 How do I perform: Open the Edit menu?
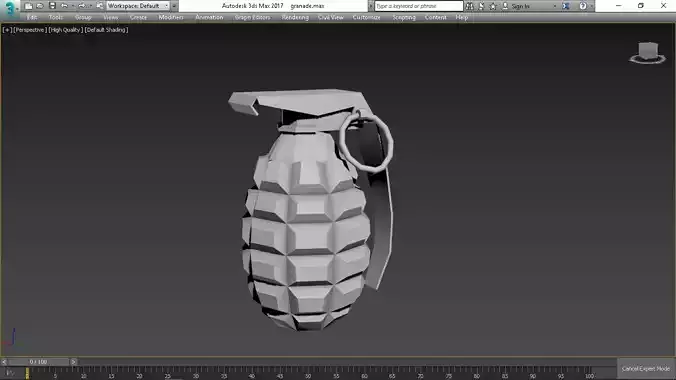pos(32,18)
